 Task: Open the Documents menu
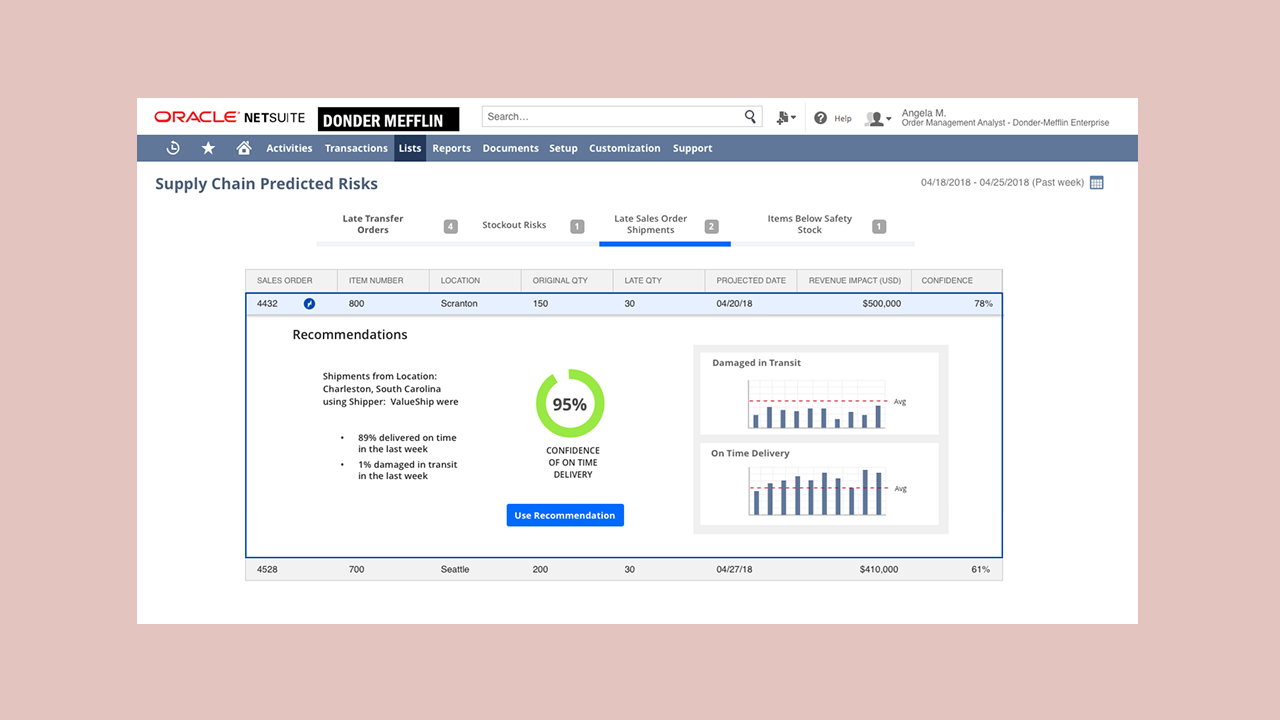pyautogui.click(x=511, y=148)
